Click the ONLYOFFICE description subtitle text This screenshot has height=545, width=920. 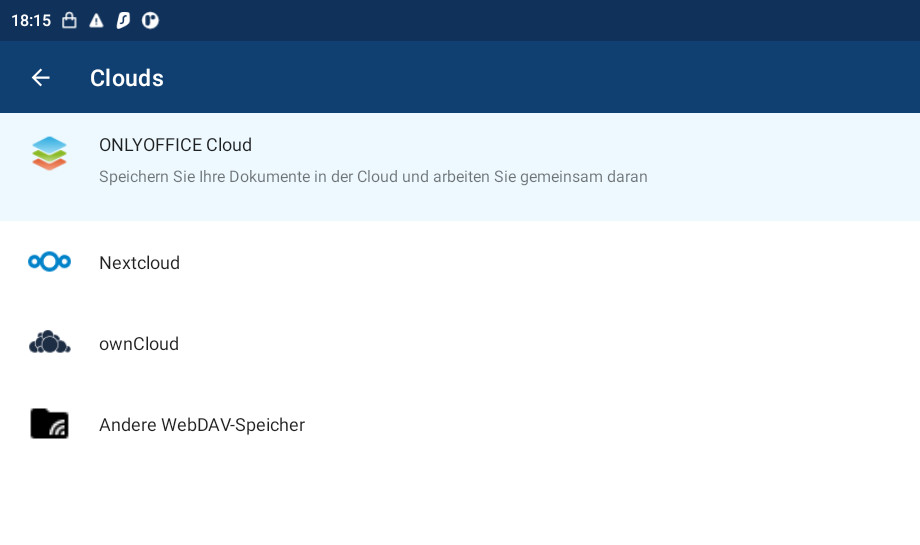[373, 177]
